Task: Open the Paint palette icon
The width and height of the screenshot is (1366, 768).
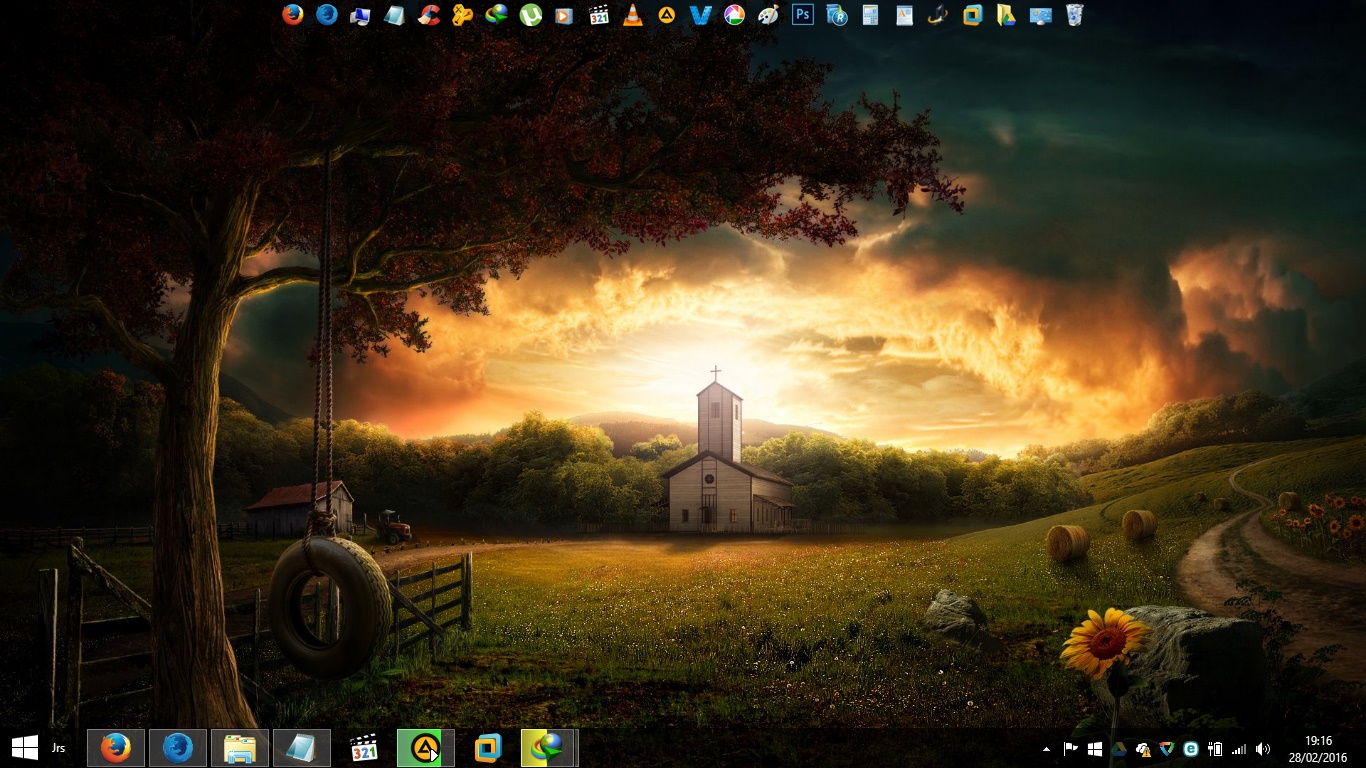Action: tap(768, 15)
